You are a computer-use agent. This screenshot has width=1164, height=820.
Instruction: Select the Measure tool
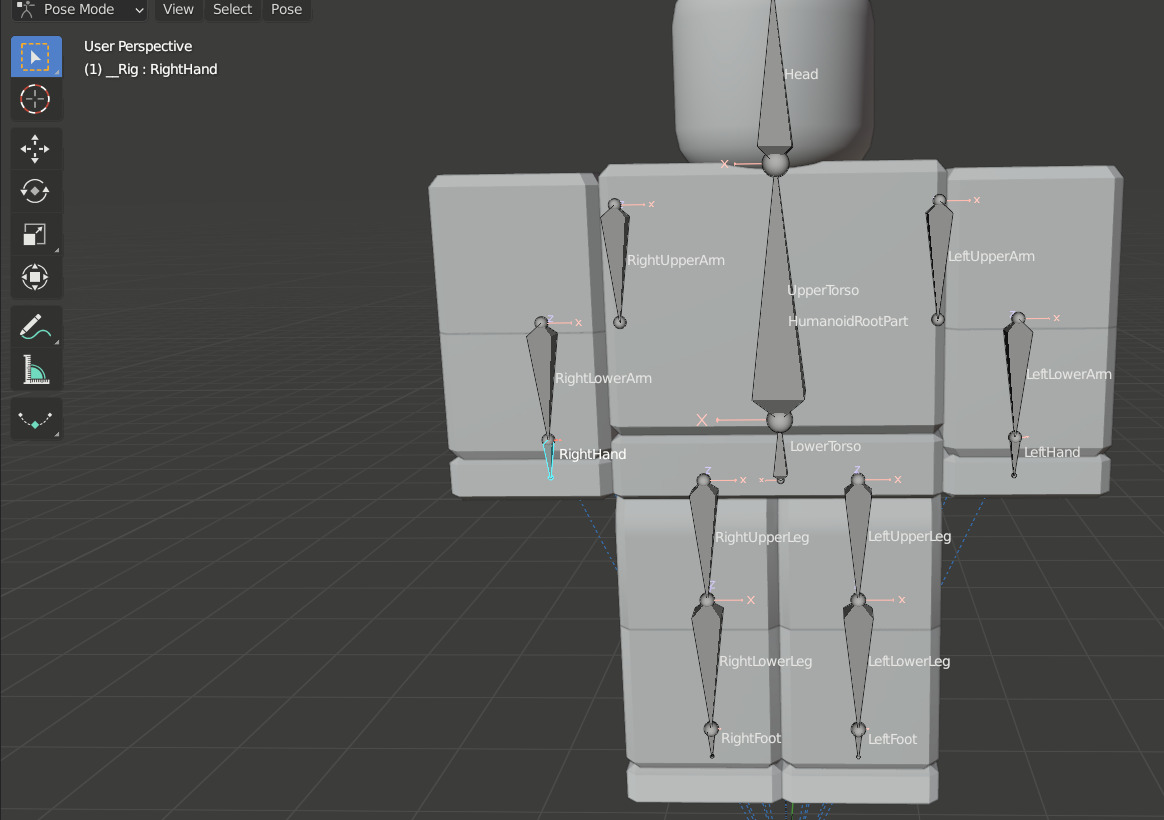pos(36,370)
